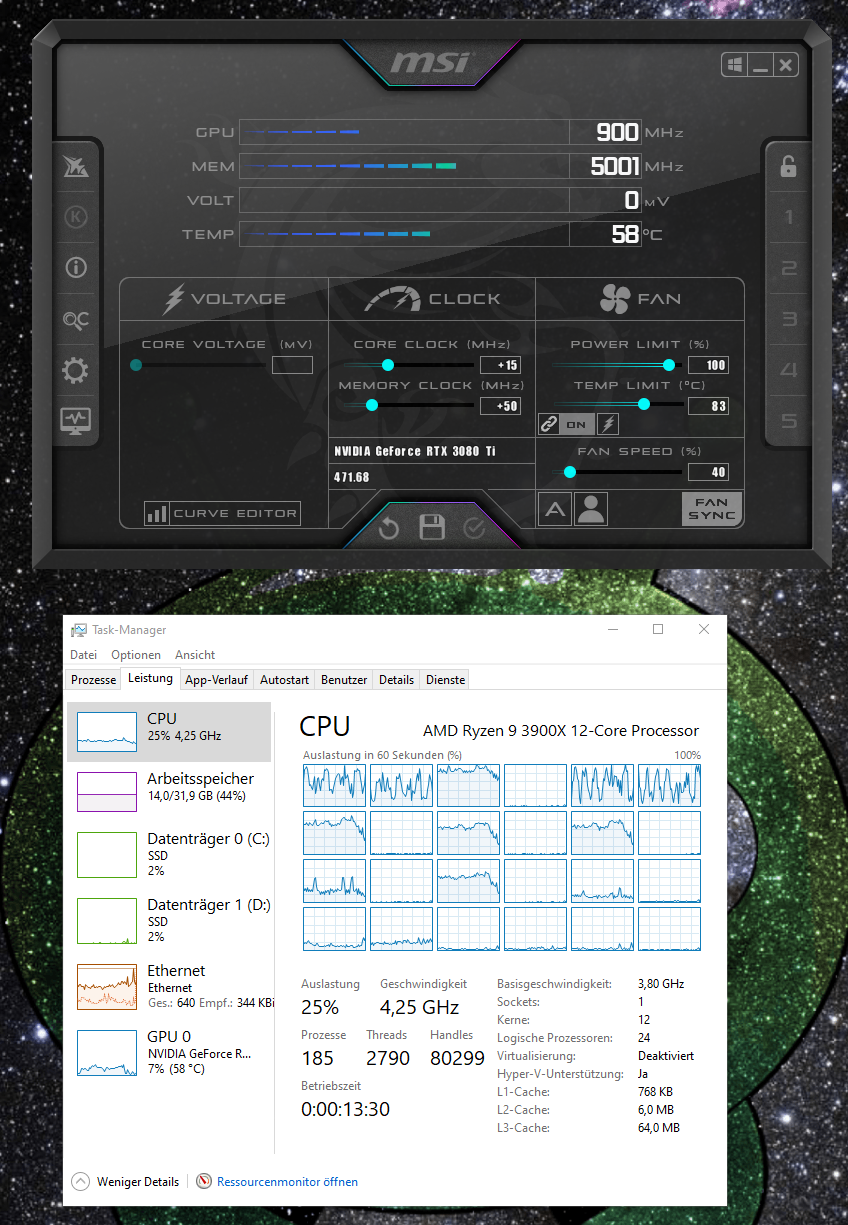Viewport: 848px width, 1225px height.
Task: Close the MSI Afterburner window
Action: point(786,65)
